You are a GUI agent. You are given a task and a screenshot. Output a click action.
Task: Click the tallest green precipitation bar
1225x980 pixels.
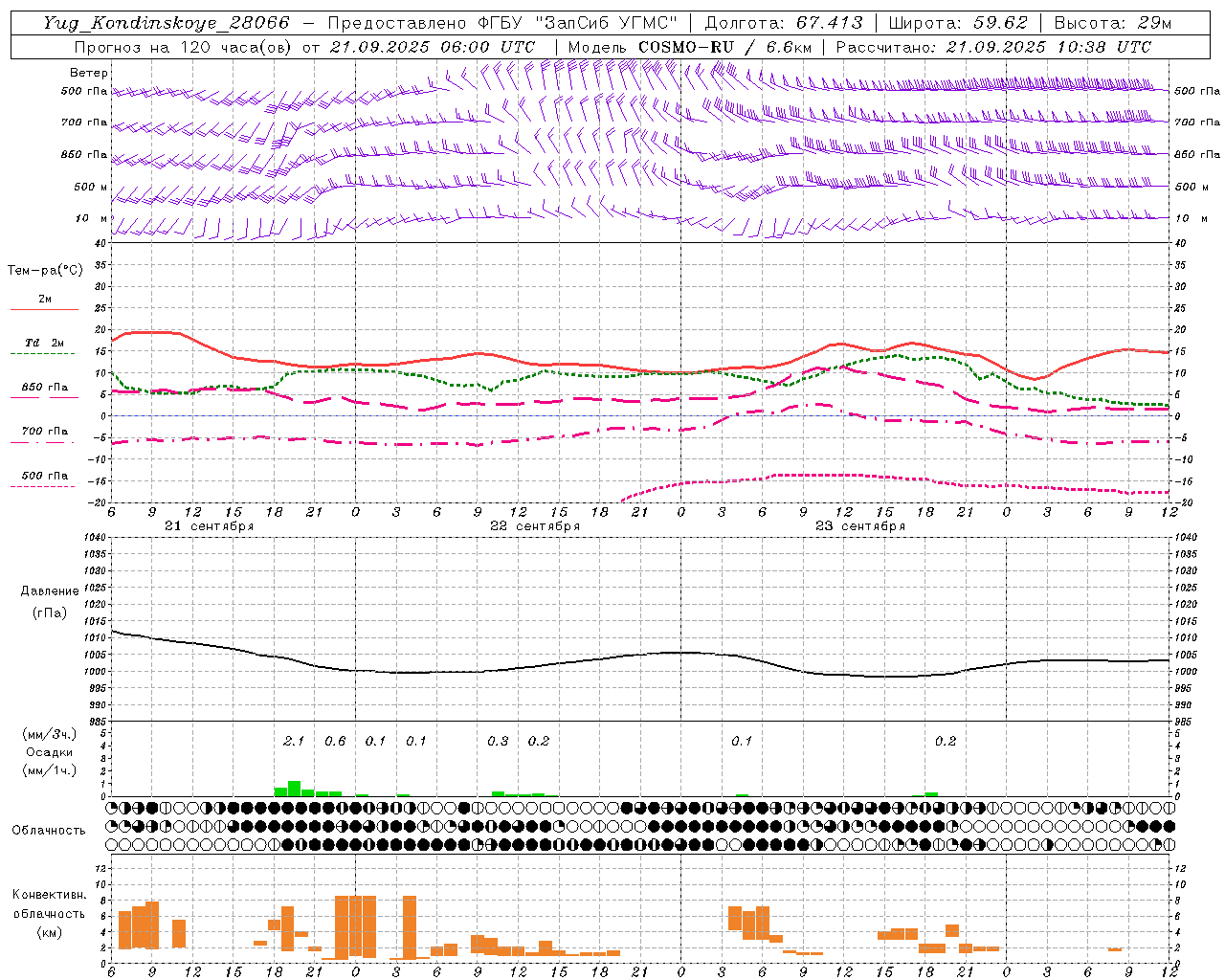[x=294, y=789]
